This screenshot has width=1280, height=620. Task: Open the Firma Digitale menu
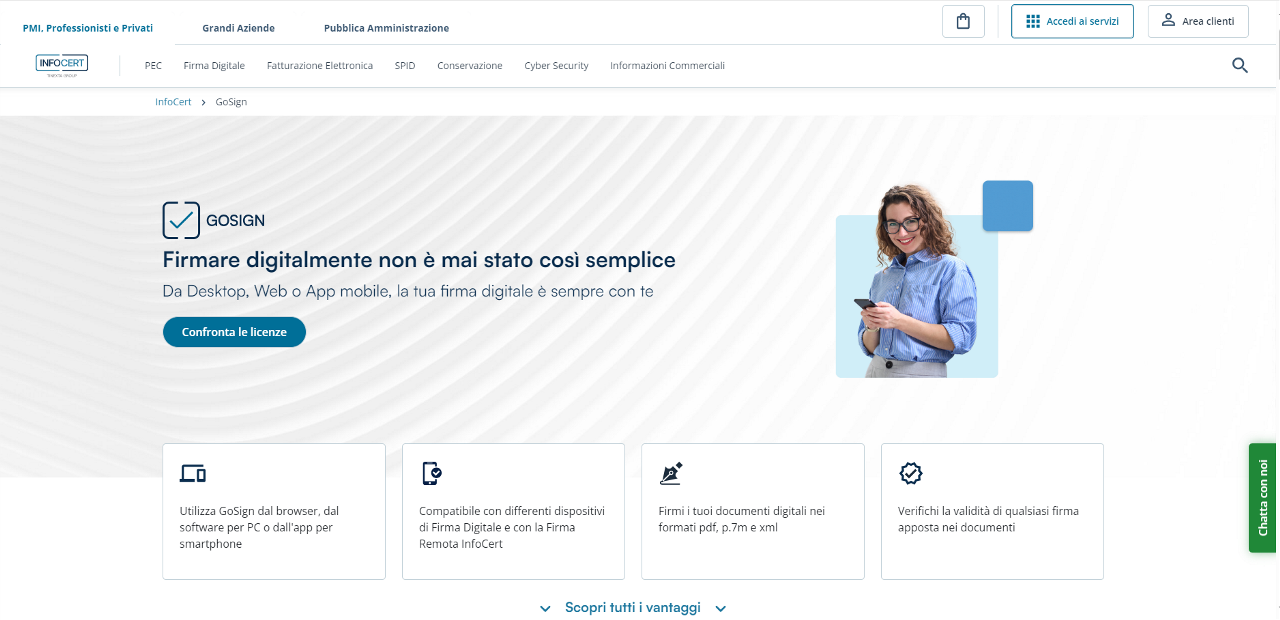[x=214, y=66]
